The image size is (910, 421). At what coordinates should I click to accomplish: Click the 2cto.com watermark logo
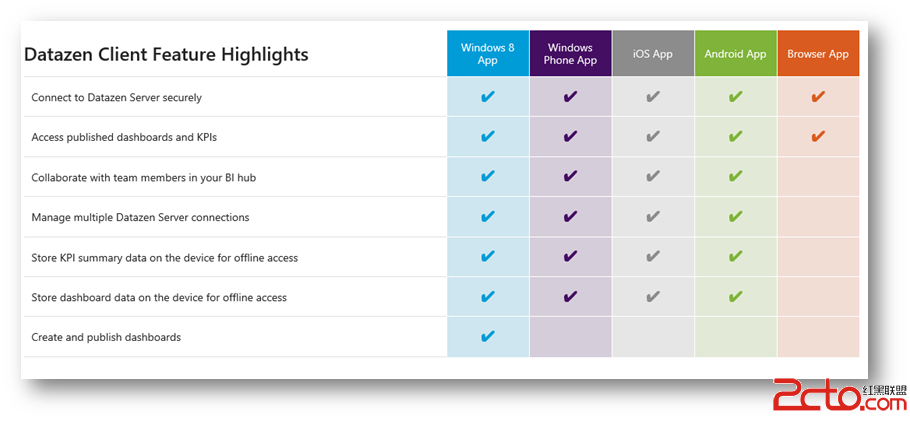click(839, 396)
